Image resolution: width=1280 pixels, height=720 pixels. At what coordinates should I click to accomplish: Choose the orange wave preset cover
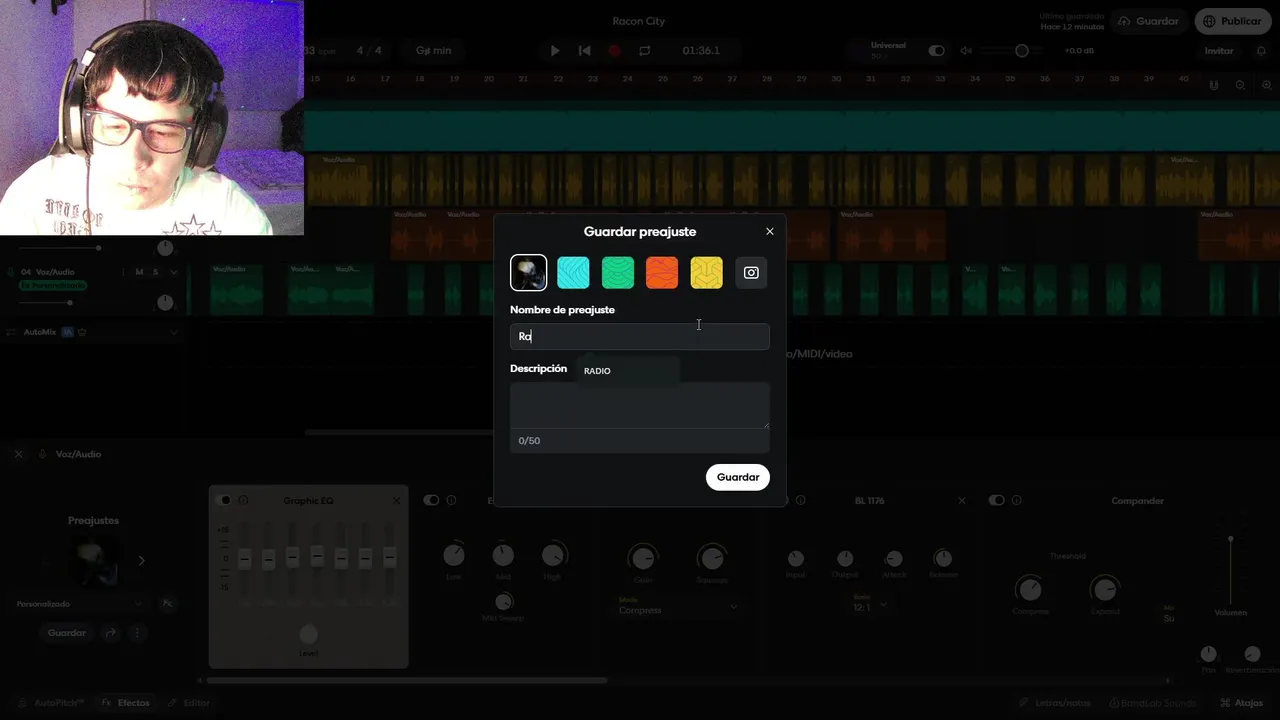pyautogui.click(x=662, y=272)
